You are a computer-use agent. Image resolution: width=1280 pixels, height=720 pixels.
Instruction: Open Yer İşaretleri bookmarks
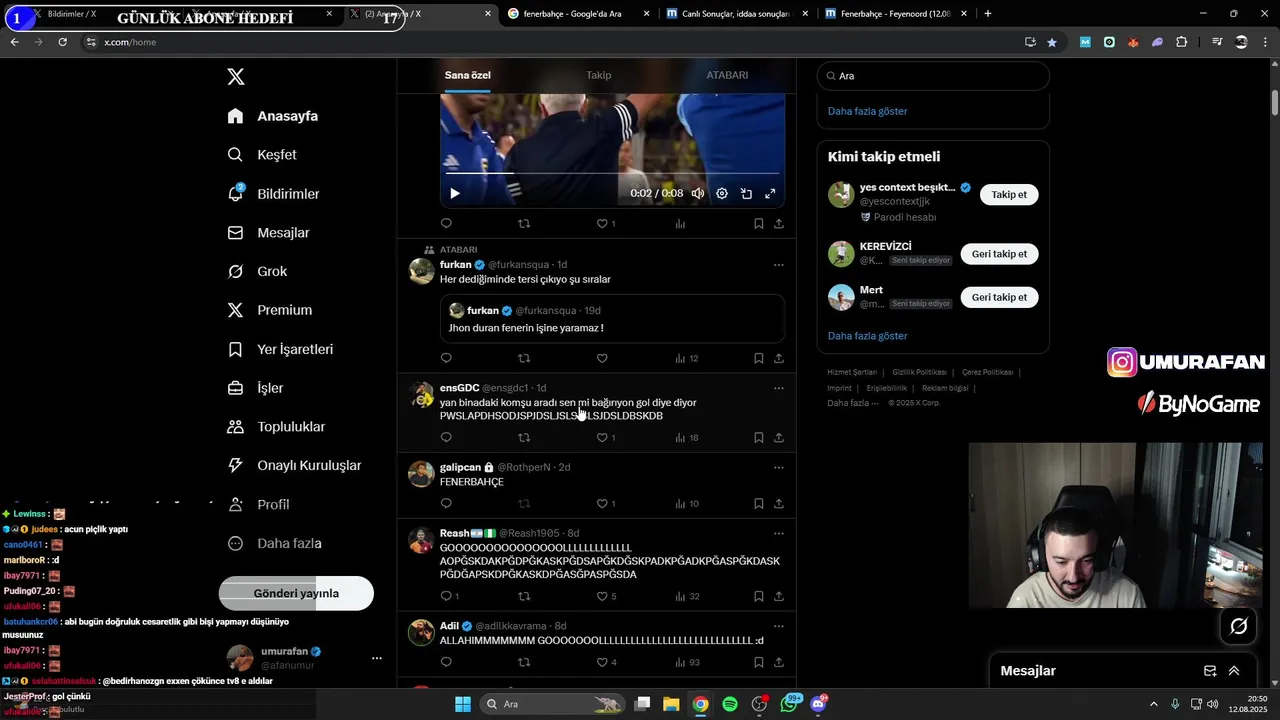[x=280, y=349]
